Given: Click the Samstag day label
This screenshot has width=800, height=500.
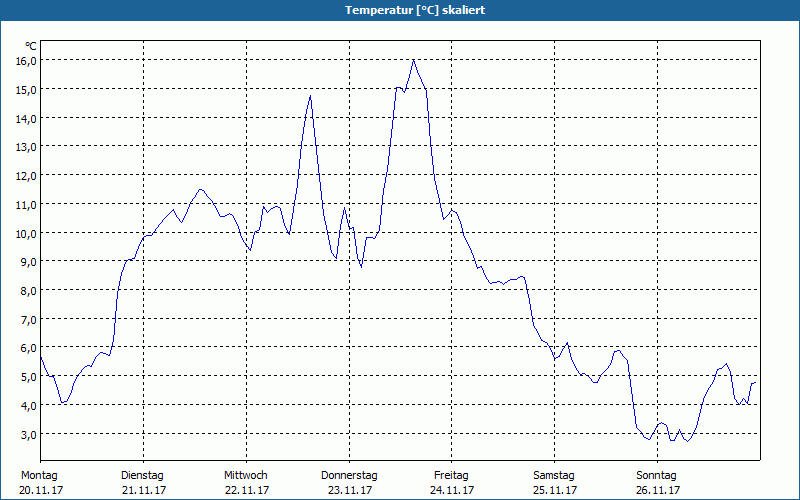Looking at the screenshot, I should [554, 476].
